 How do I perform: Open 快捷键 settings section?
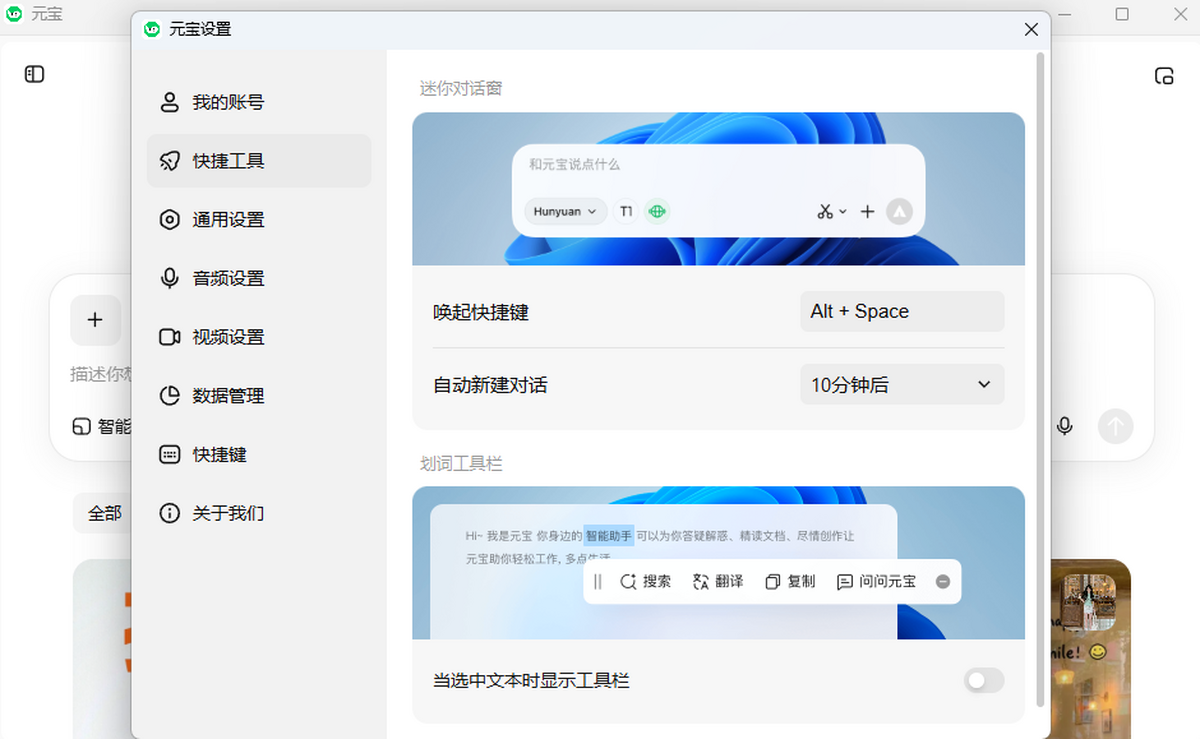(x=258, y=454)
